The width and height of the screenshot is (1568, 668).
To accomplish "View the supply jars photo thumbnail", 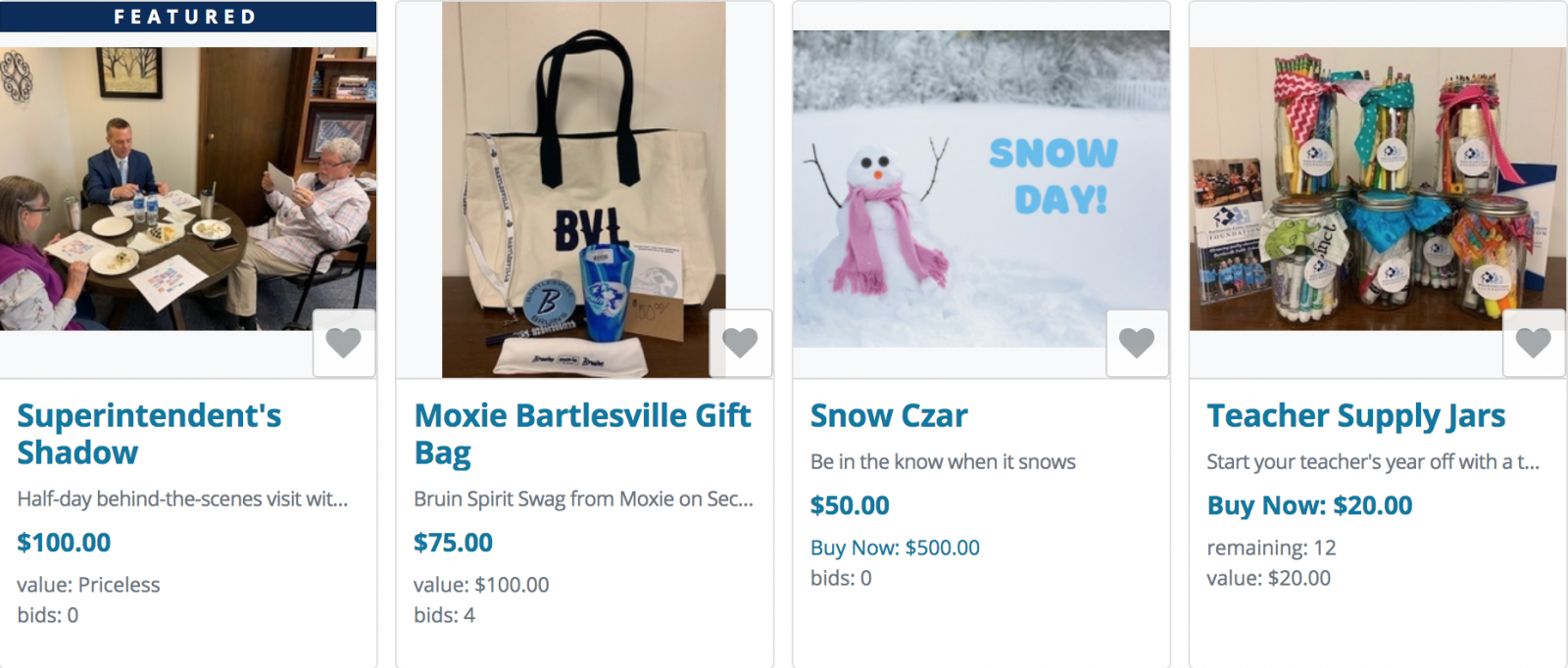I will (x=1378, y=188).
